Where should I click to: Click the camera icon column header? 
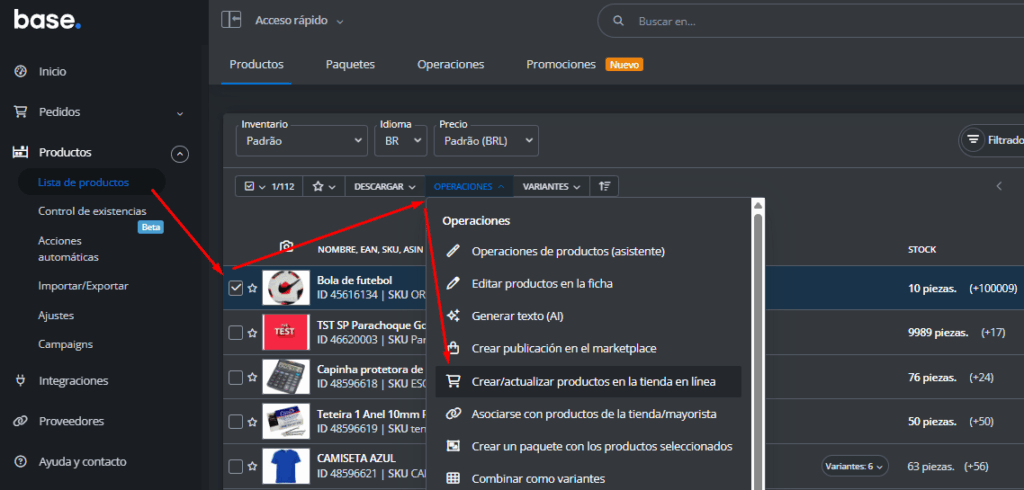coord(286,248)
